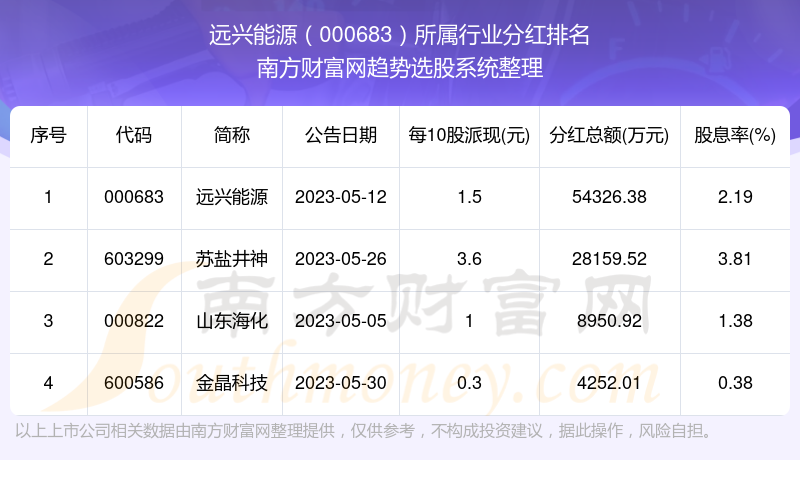Click stock code 600586

click(134, 383)
